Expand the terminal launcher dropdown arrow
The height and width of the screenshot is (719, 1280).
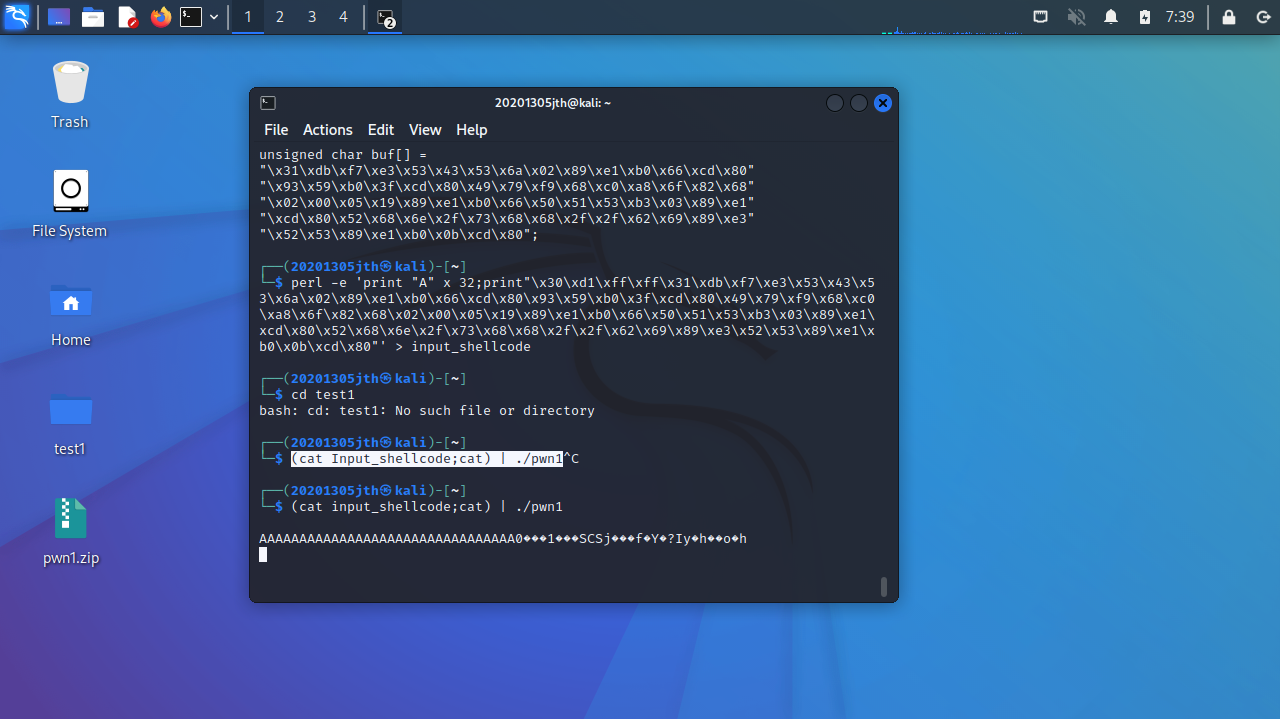(x=214, y=17)
